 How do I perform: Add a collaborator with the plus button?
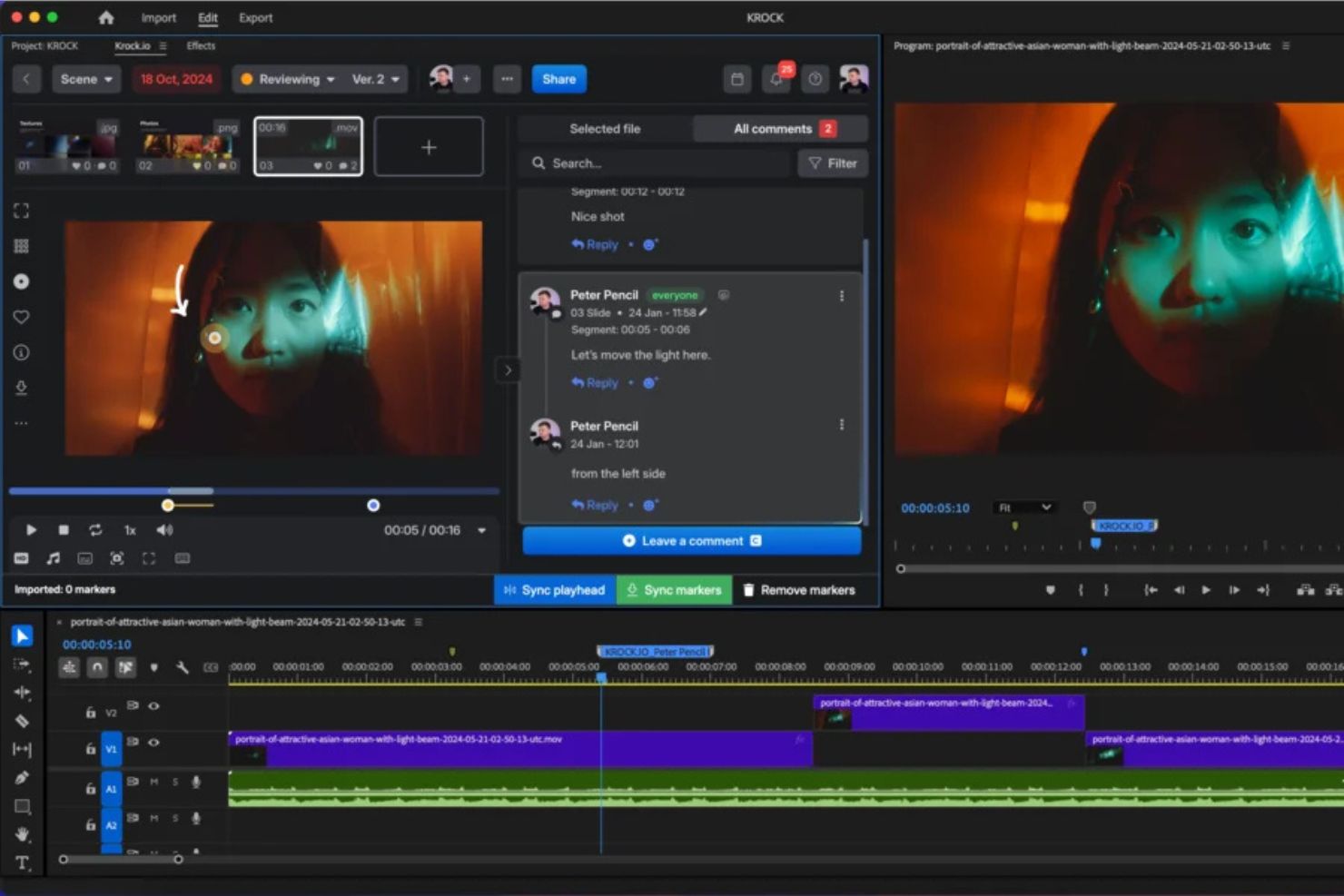(467, 79)
